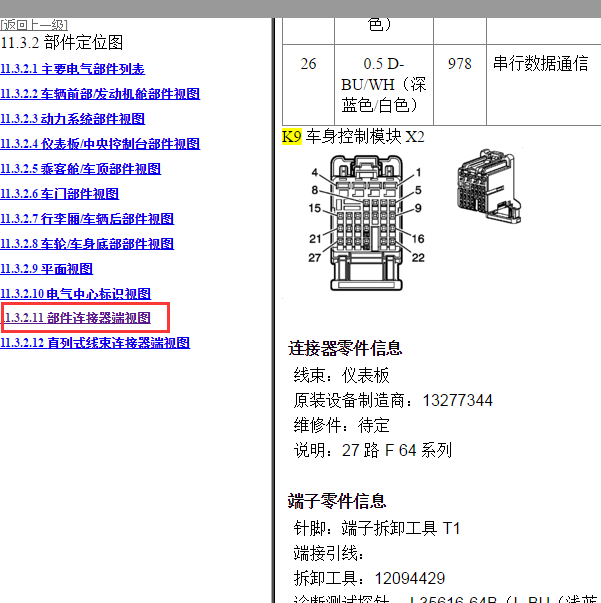Open 11.3.2.12 直列式线束连接器端视图
This screenshot has width=601, height=603.
pos(95,343)
